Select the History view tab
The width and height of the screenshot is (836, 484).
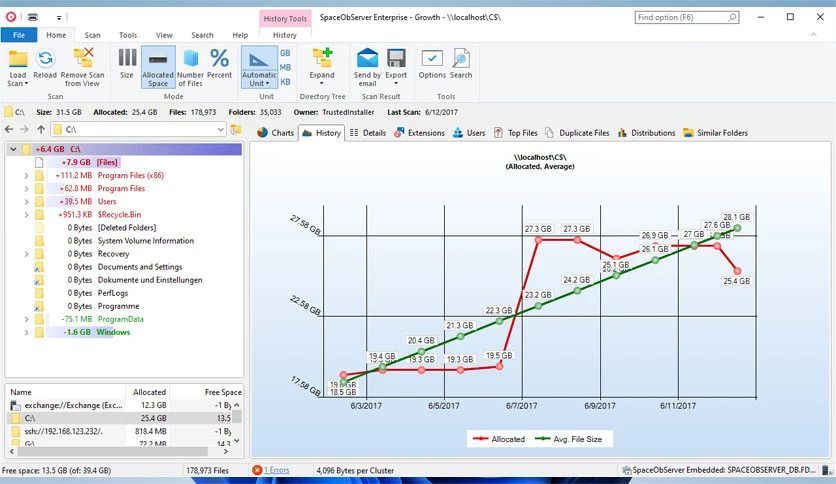321,133
